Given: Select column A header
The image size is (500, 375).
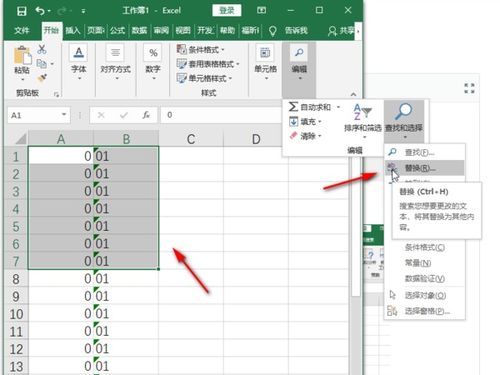Looking at the screenshot, I should pos(61,139).
